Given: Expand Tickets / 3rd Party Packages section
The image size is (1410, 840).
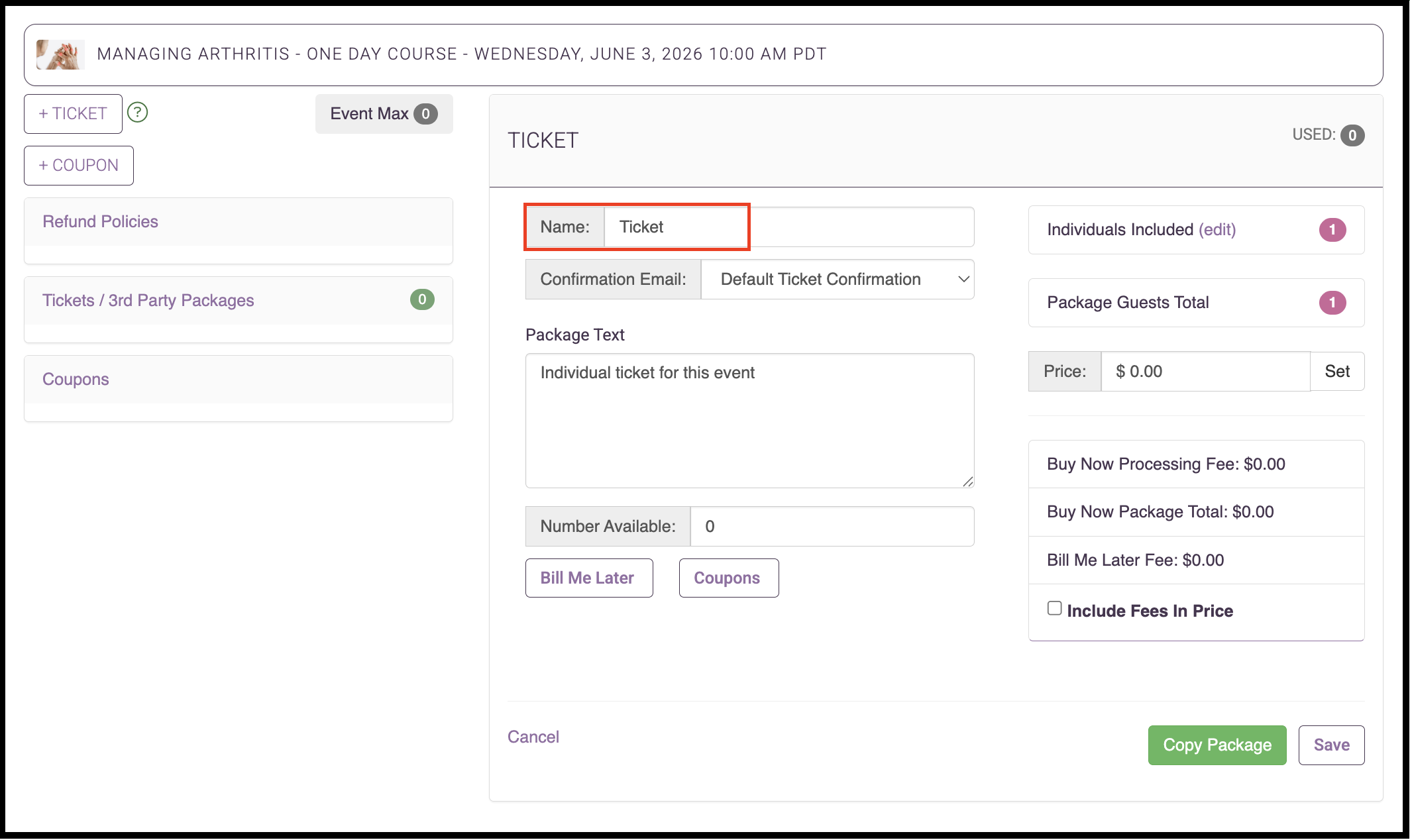Looking at the screenshot, I should click(x=148, y=301).
